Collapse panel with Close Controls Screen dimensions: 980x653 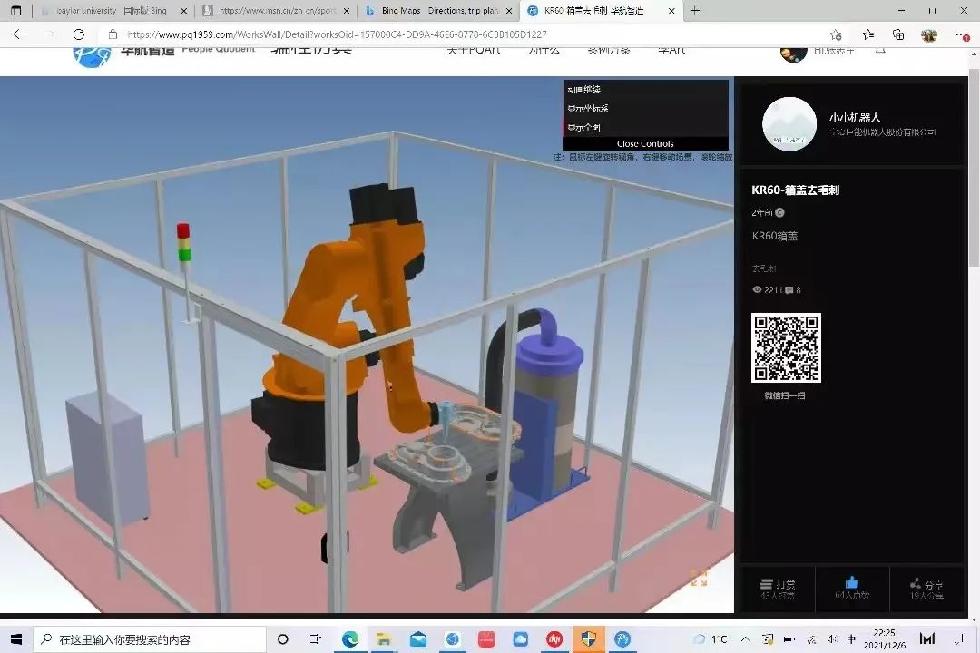[645, 144]
